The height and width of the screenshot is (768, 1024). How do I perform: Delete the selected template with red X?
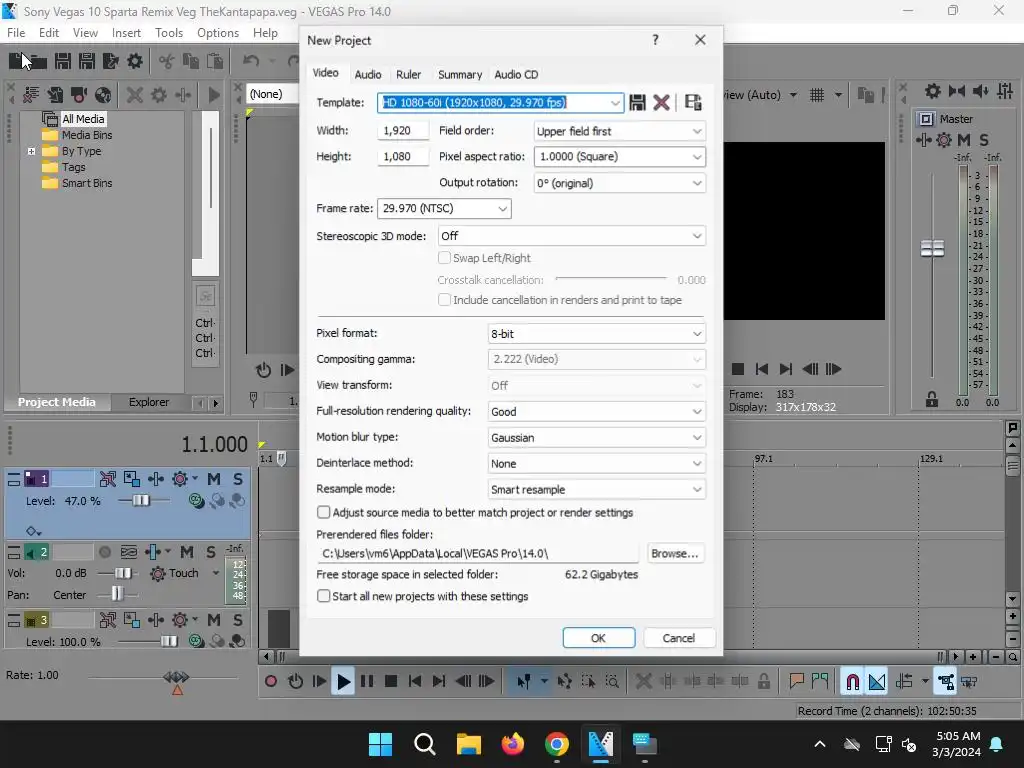tap(661, 103)
